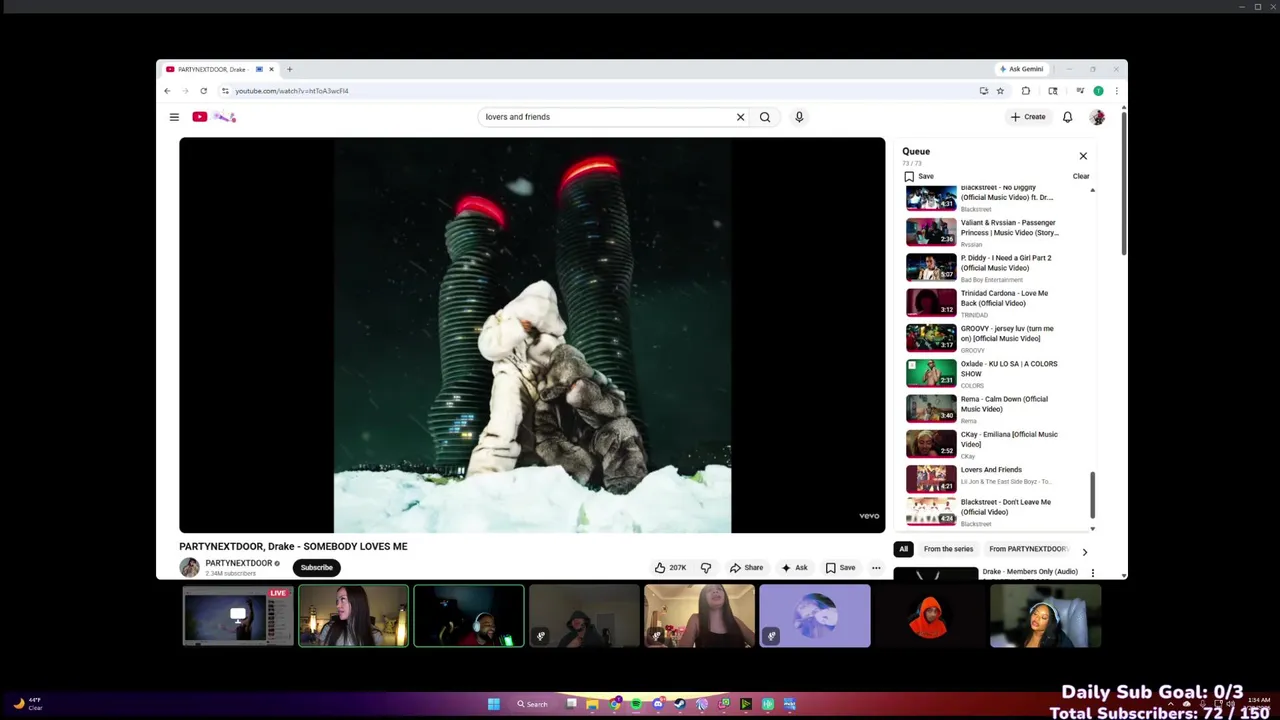Screen dimensions: 1280x720
Task: Bookmark this page with star icon
Action: (x=1000, y=91)
